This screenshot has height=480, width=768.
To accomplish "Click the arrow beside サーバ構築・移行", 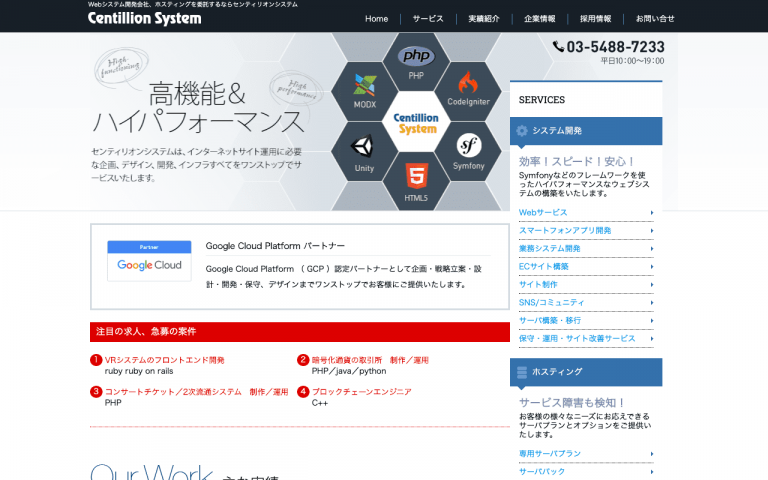I will [652, 321].
